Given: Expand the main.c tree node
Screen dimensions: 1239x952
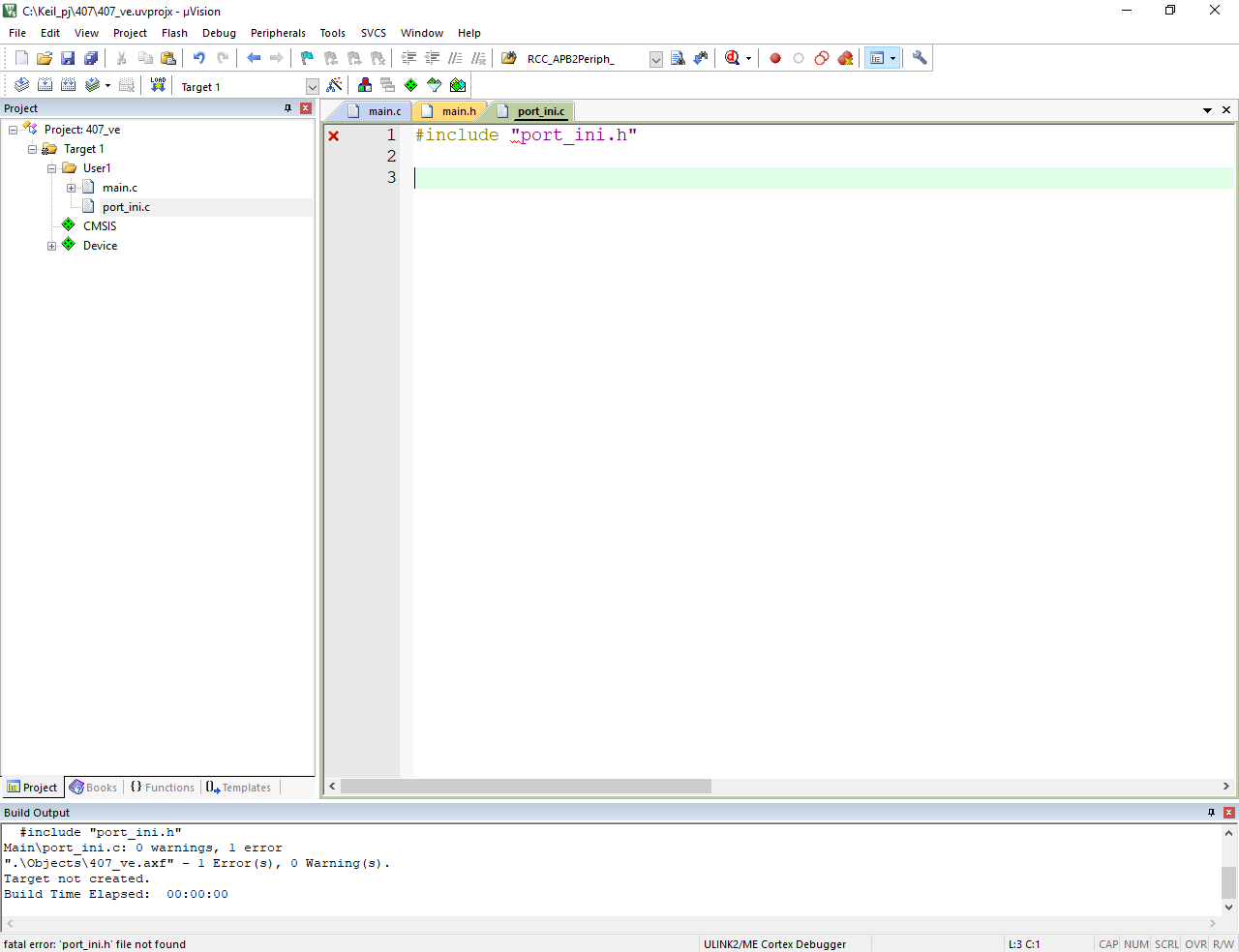Looking at the screenshot, I should click(71, 188).
